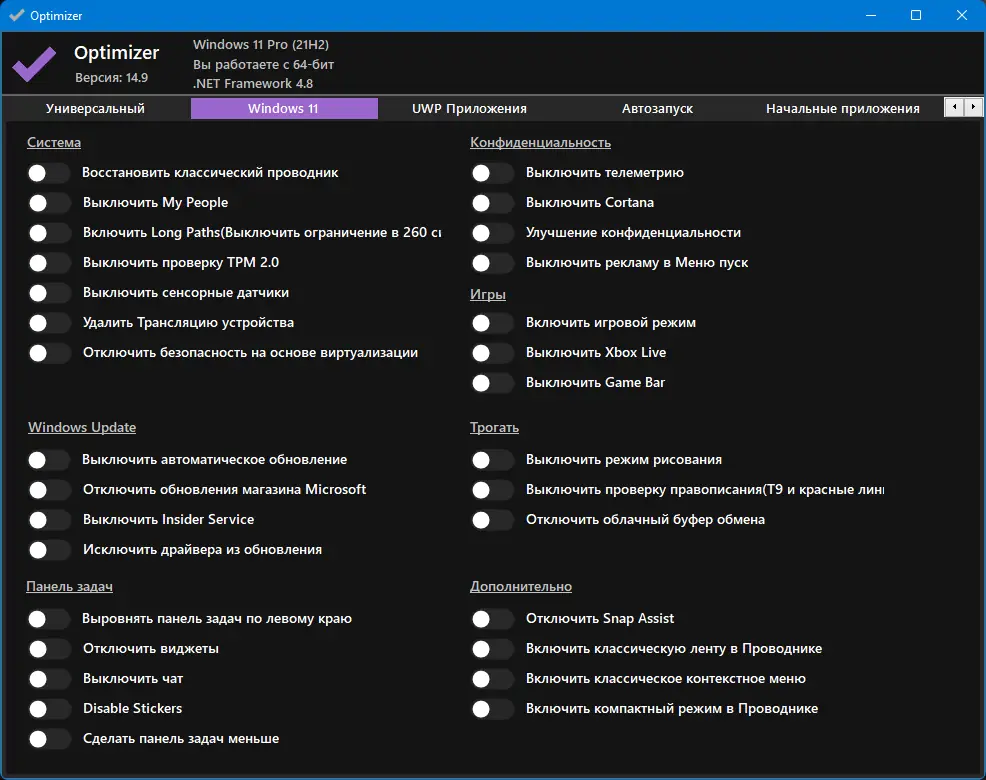986x780 pixels.
Task: Toggle Выключить проверку правописания switch
Action: point(492,489)
